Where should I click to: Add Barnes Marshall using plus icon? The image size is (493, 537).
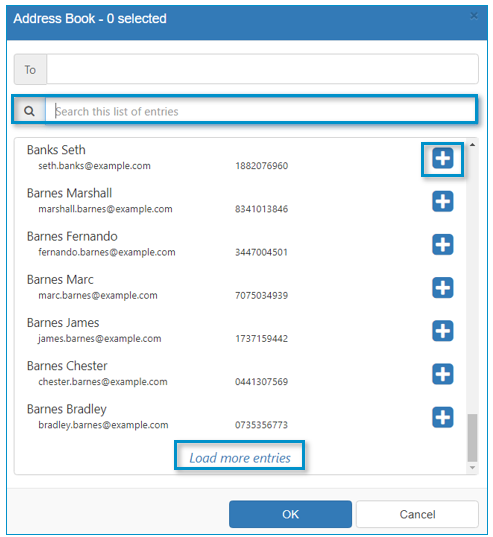pos(442,201)
